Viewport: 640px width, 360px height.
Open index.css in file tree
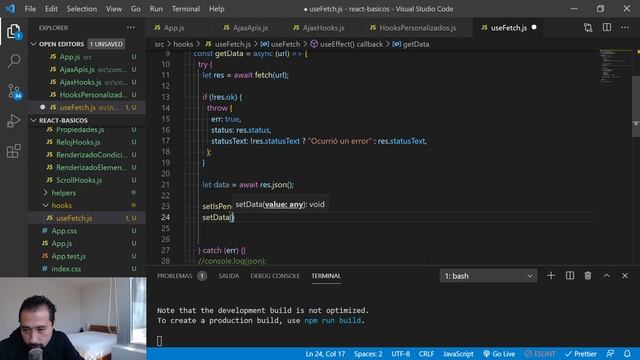pos(87,269)
